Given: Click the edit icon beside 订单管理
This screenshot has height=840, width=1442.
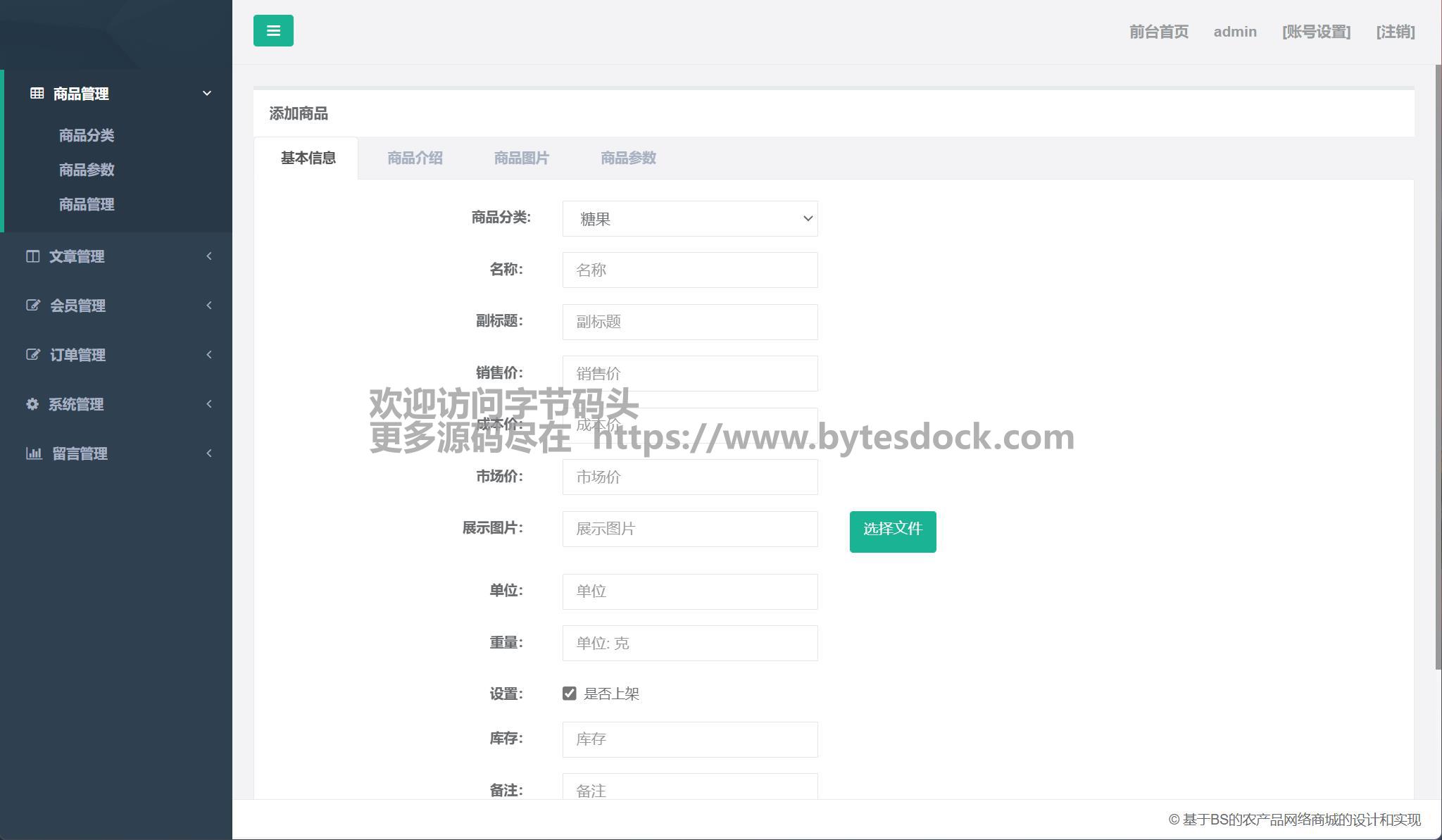Looking at the screenshot, I should coord(32,354).
